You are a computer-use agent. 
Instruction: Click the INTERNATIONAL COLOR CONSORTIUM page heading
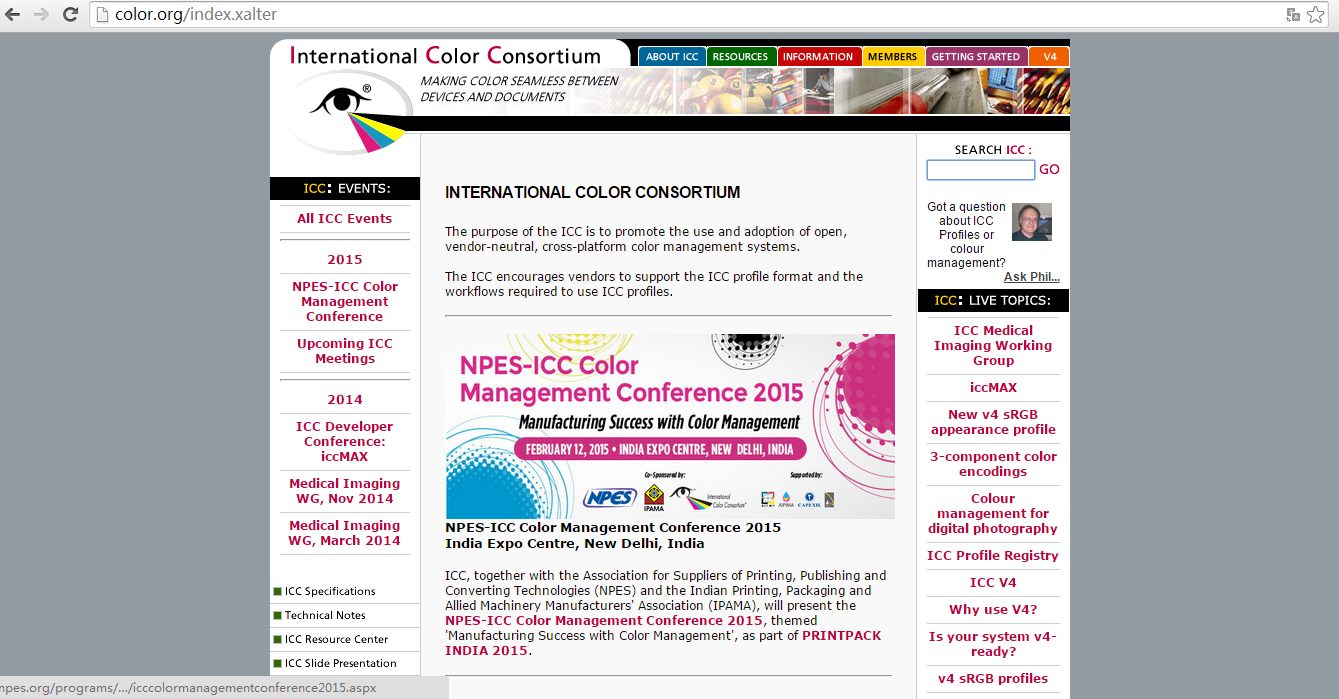point(593,192)
